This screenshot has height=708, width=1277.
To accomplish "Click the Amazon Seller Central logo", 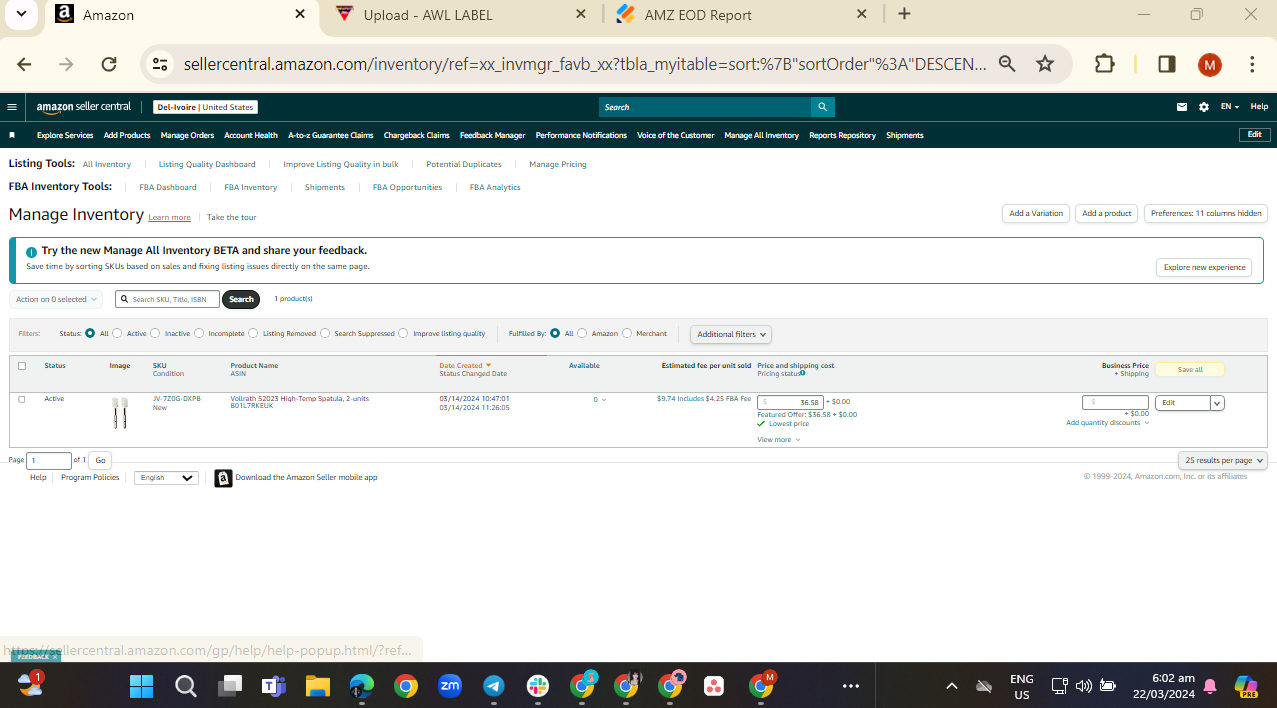I will [84, 107].
